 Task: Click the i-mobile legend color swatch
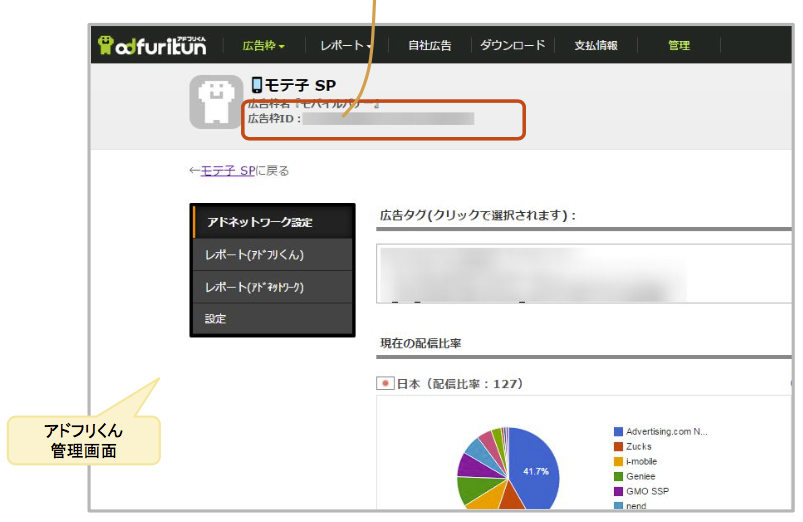pyautogui.click(x=618, y=462)
